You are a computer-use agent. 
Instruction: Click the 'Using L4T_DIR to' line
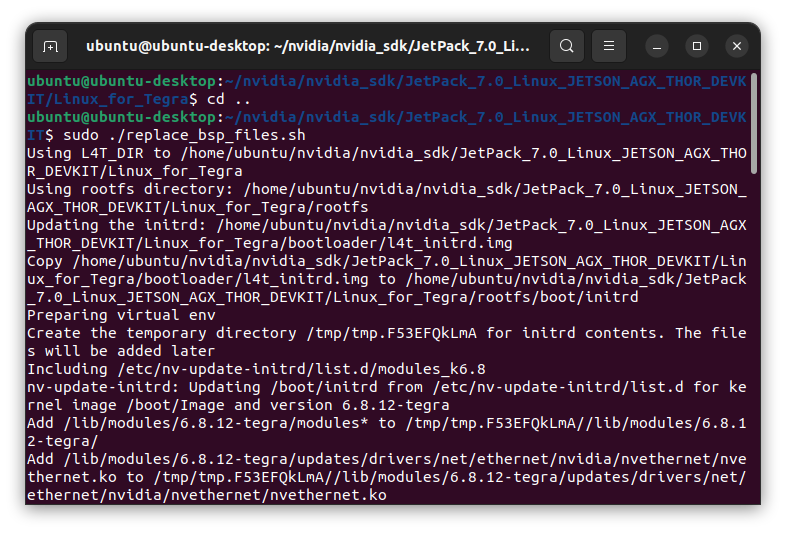point(387,153)
